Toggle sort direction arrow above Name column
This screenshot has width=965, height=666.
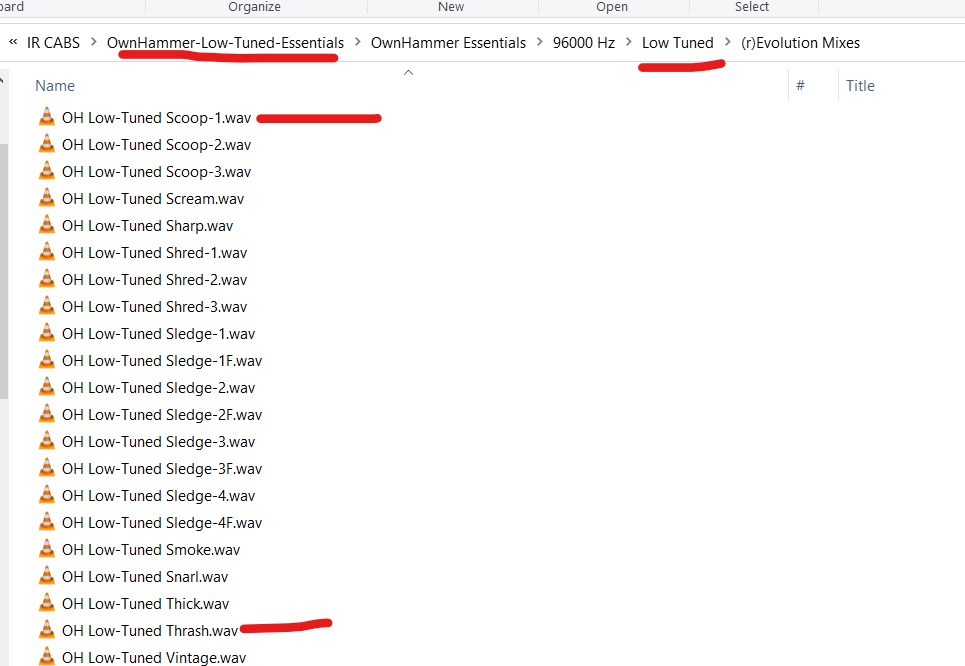point(408,73)
